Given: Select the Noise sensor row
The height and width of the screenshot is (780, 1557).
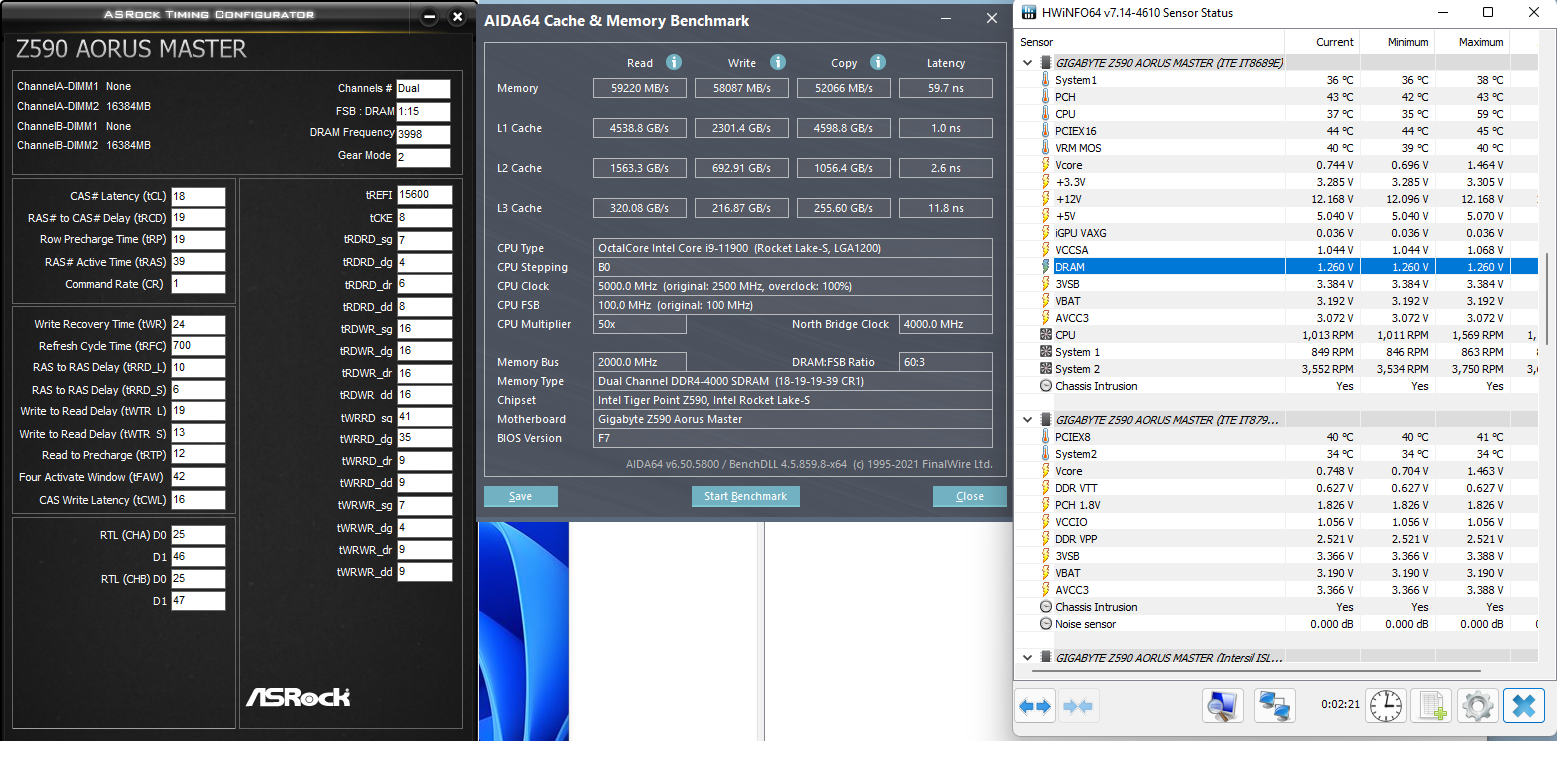Looking at the screenshot, I should pos(1277,624).
